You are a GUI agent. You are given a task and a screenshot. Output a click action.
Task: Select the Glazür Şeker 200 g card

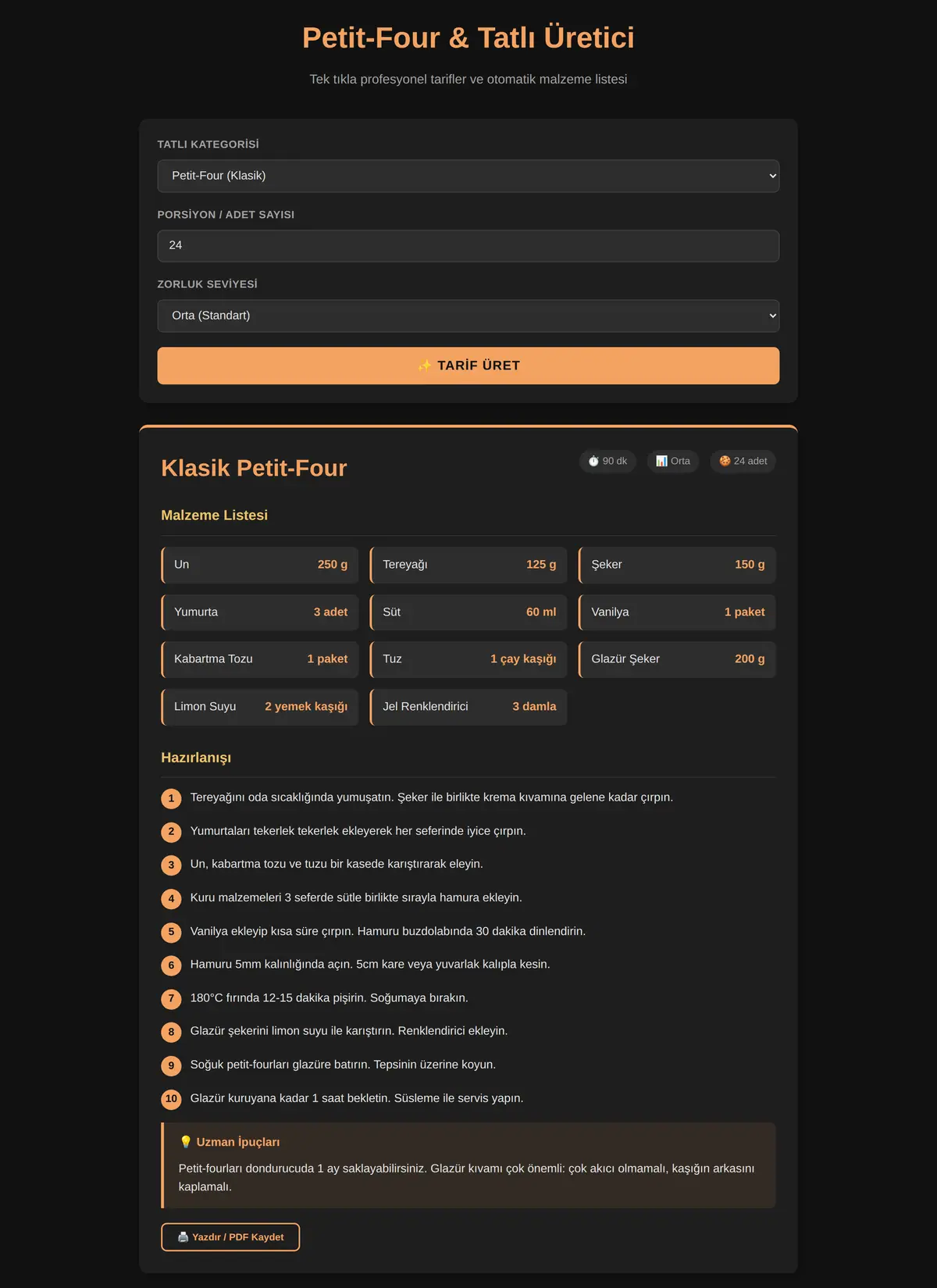coord(677,659)
